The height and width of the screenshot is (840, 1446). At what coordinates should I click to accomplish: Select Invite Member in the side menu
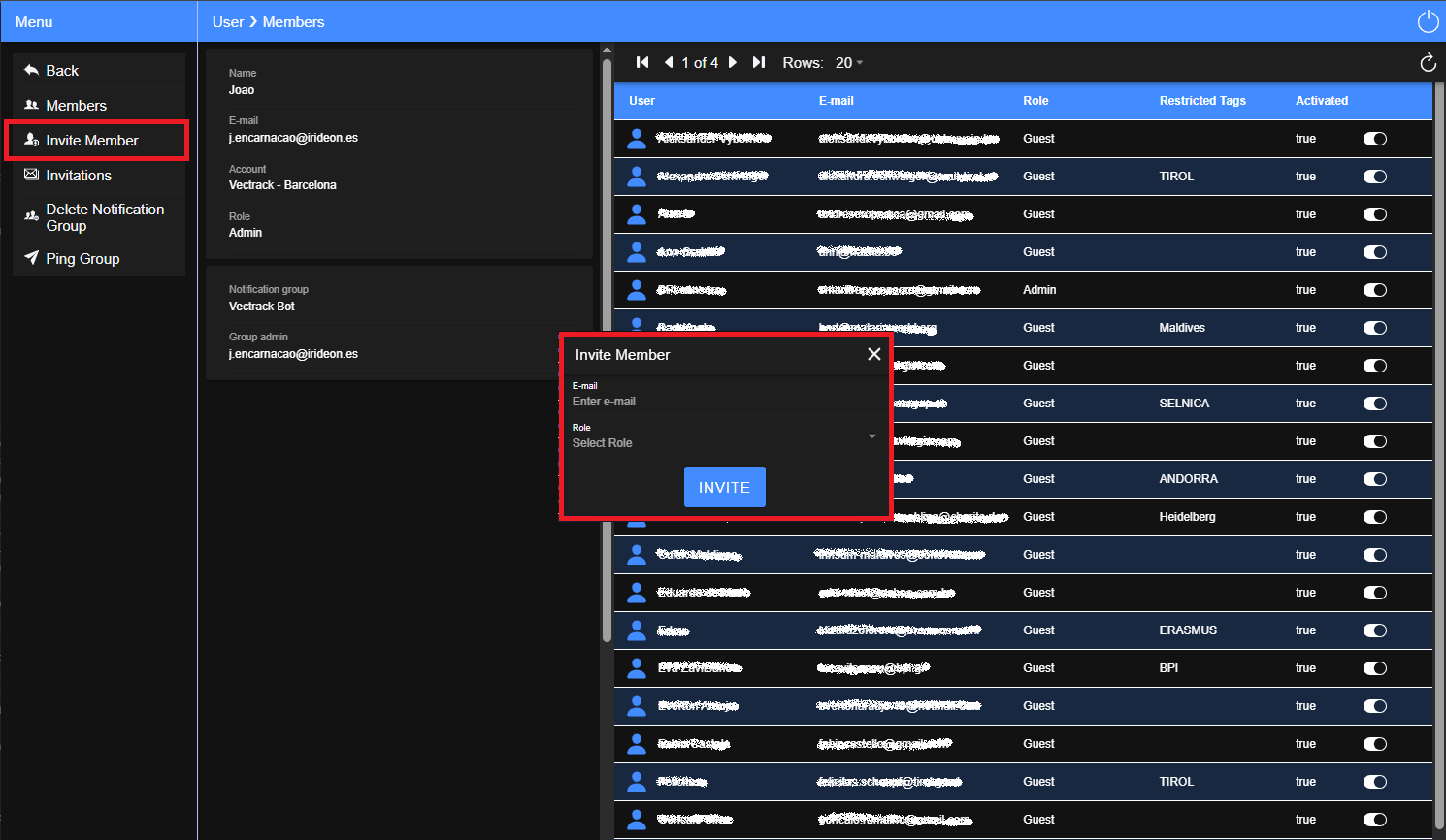[99, 141]
